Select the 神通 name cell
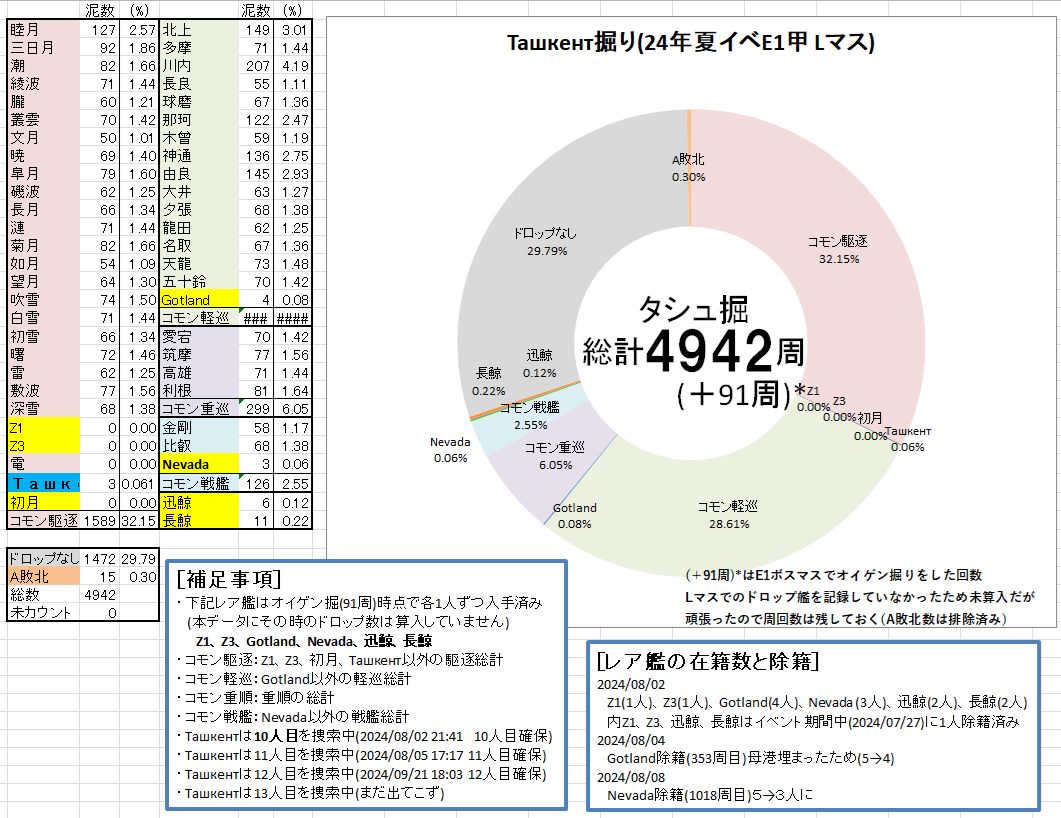The width and height of the screenshot is (1061, 818). 199,156
